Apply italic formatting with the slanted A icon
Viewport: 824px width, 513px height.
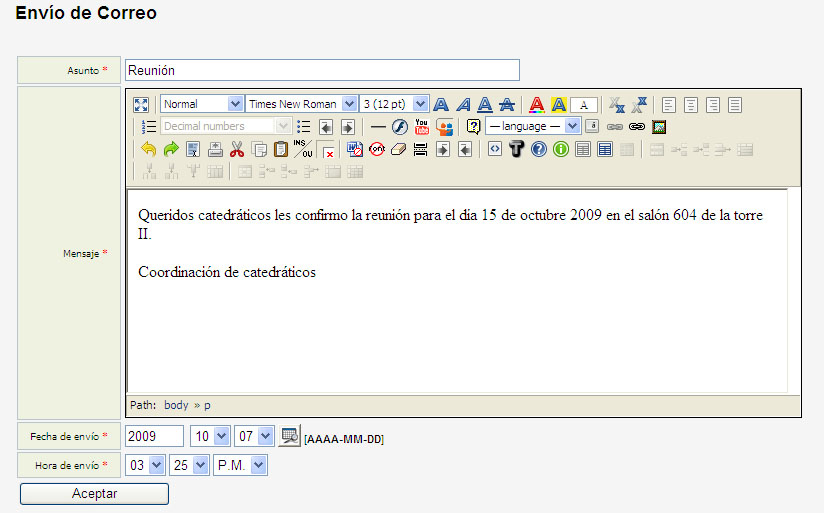[463, 105]
